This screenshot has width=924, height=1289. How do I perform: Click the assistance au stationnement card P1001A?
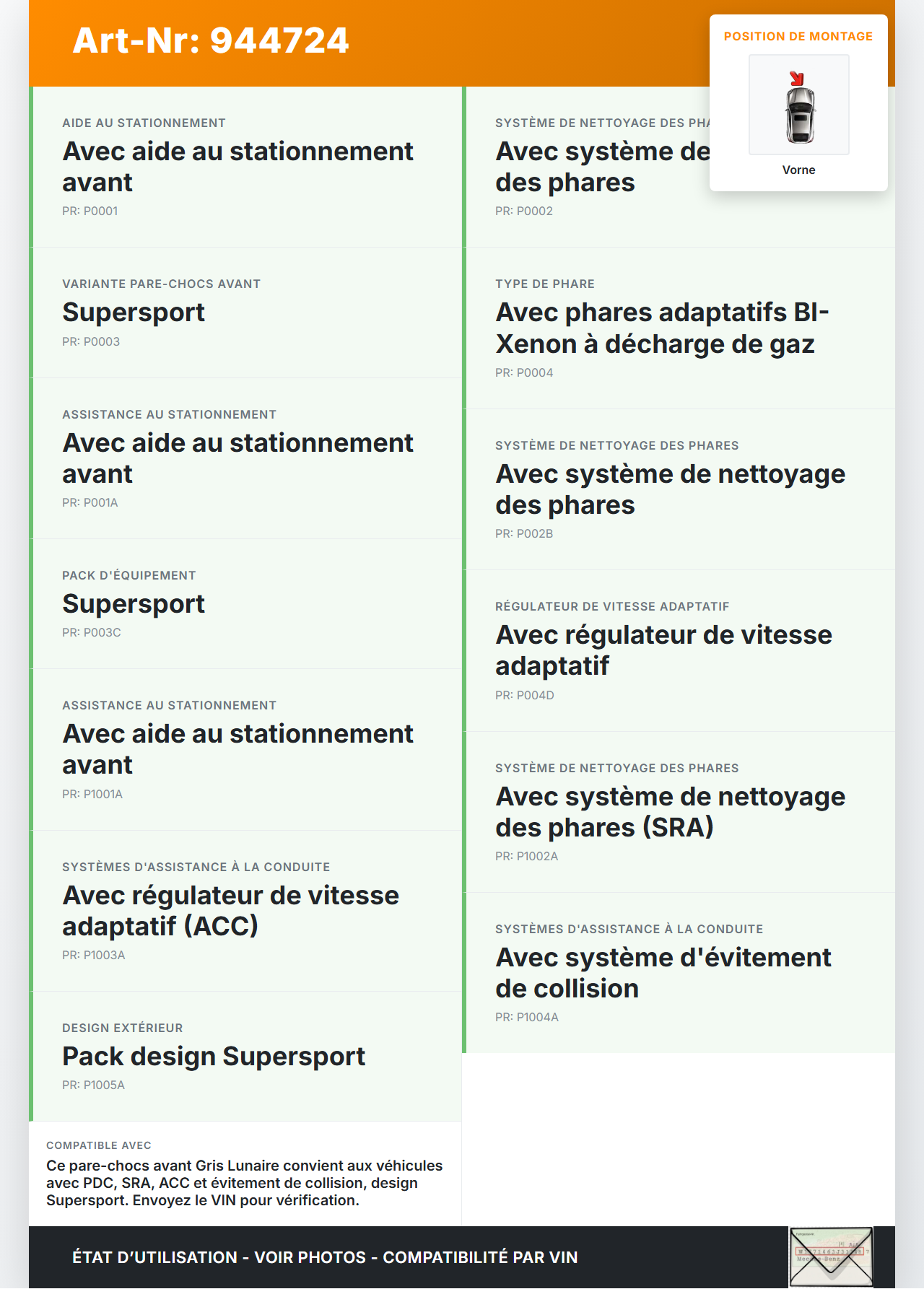(245, 749)
